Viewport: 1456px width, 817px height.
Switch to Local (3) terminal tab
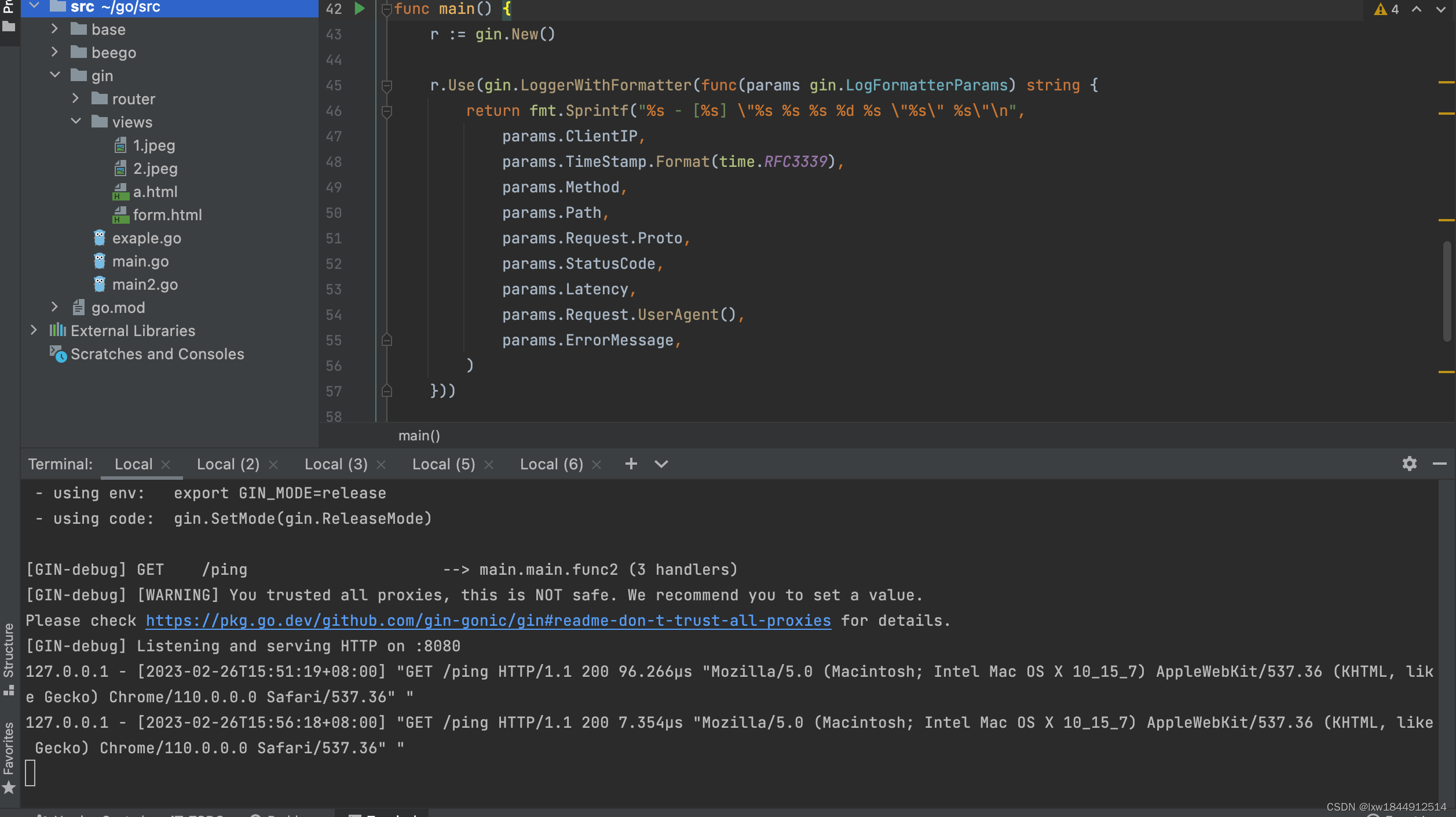(x=336, y=464)
